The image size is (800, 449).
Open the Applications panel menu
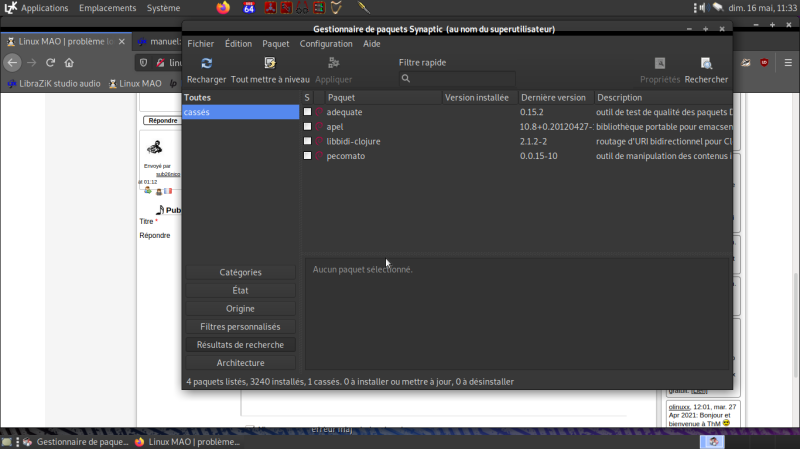(44, 8)
